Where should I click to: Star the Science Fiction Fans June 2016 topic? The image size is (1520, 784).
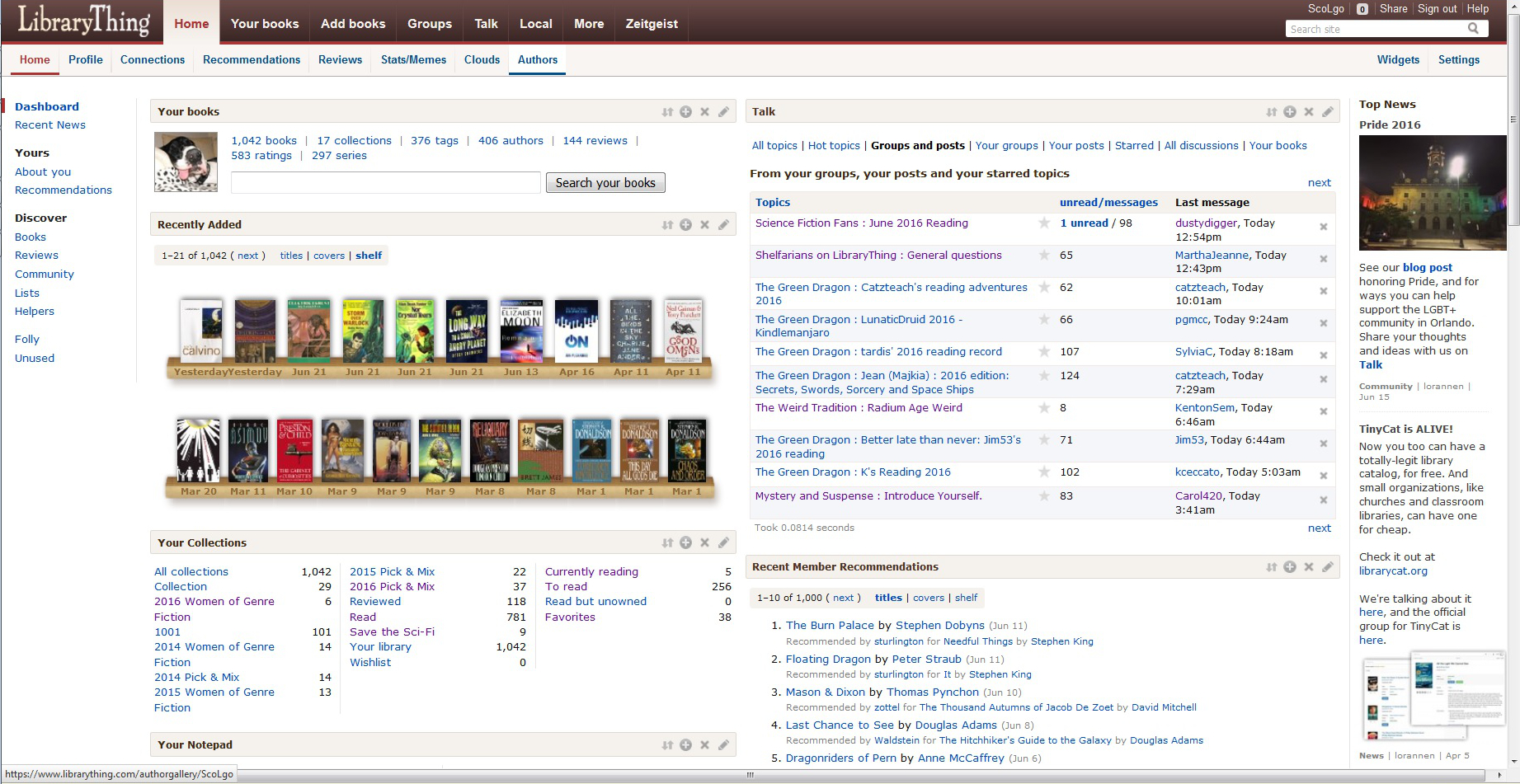tap(1044, 223)
